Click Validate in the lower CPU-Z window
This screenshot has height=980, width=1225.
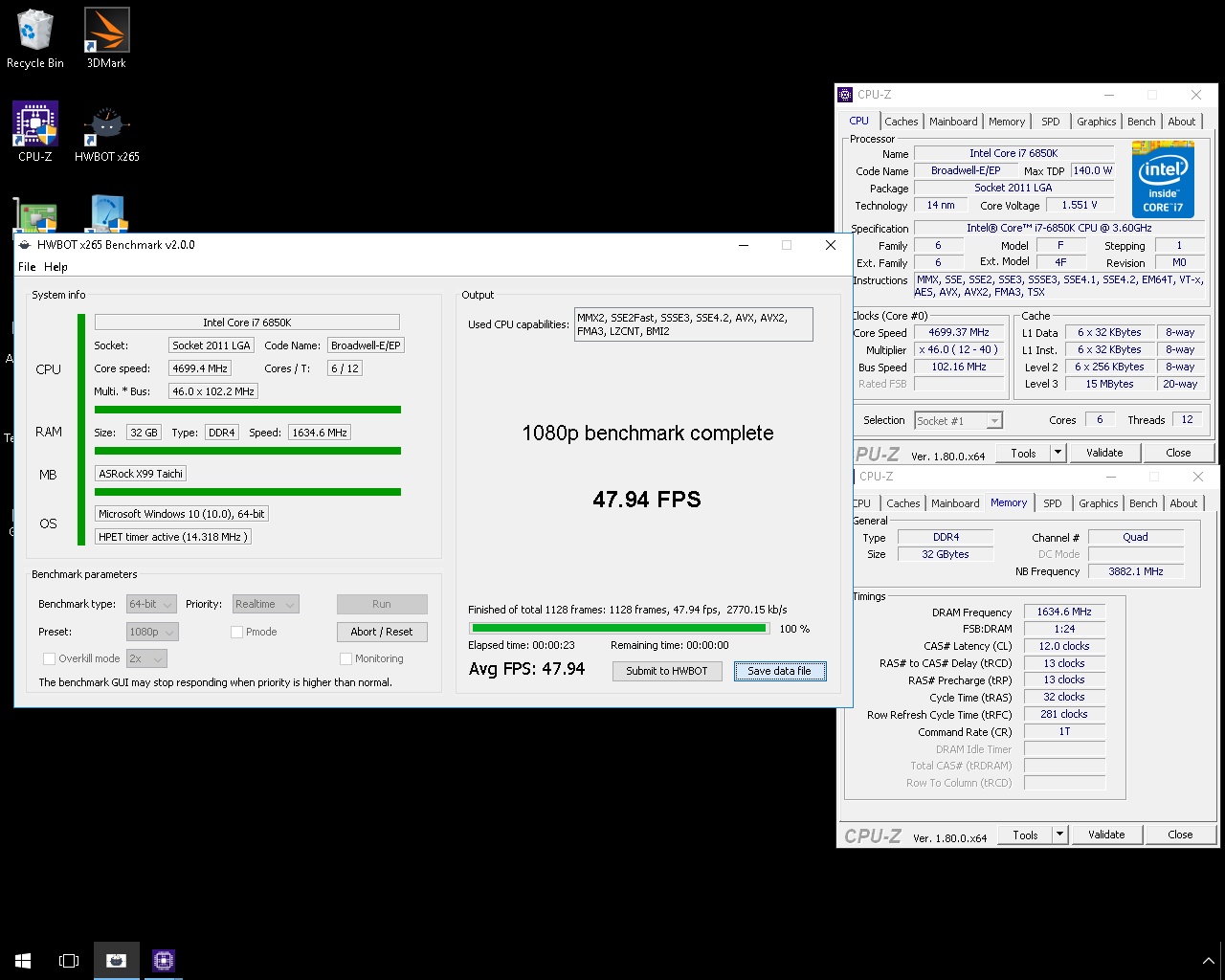[1106, 835]
